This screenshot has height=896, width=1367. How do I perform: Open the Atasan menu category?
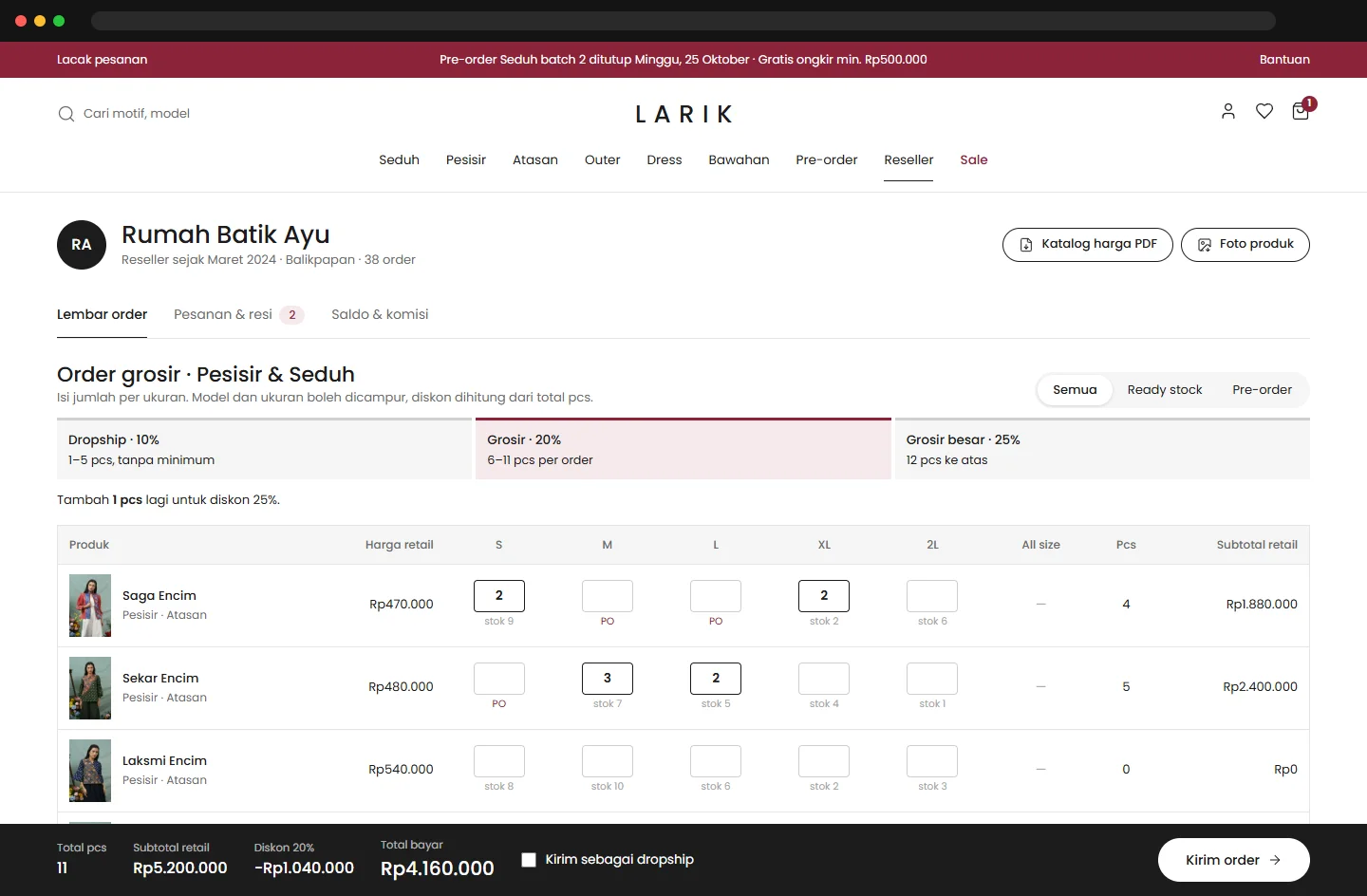coord(535,159)
